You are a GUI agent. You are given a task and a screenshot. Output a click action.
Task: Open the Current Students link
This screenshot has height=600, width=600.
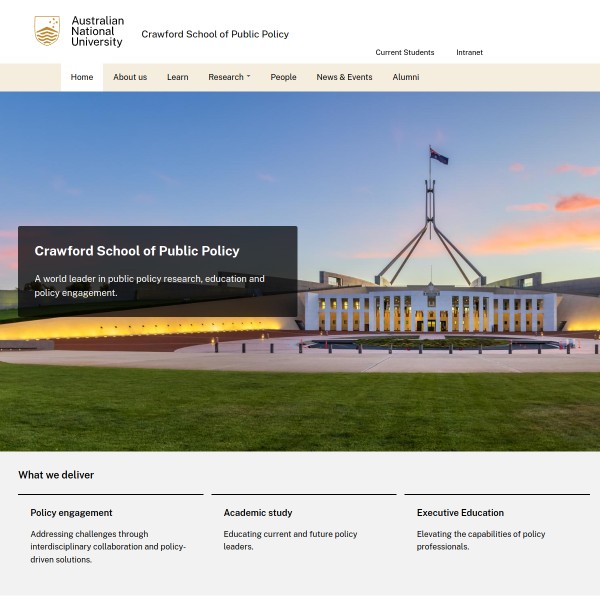pos(404,52)
